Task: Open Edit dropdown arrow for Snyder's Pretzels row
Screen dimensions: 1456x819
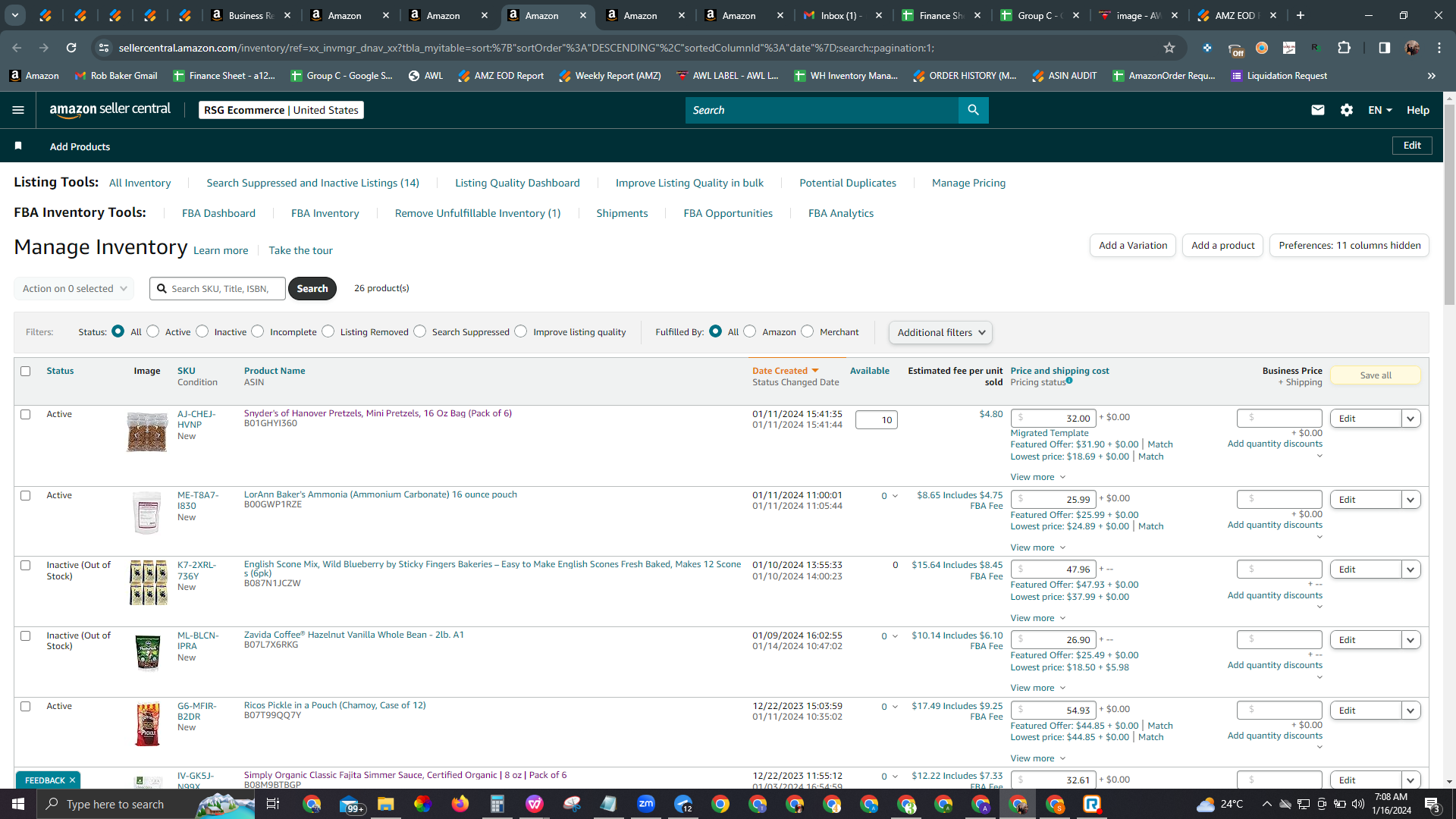Action: (1410, 419)
